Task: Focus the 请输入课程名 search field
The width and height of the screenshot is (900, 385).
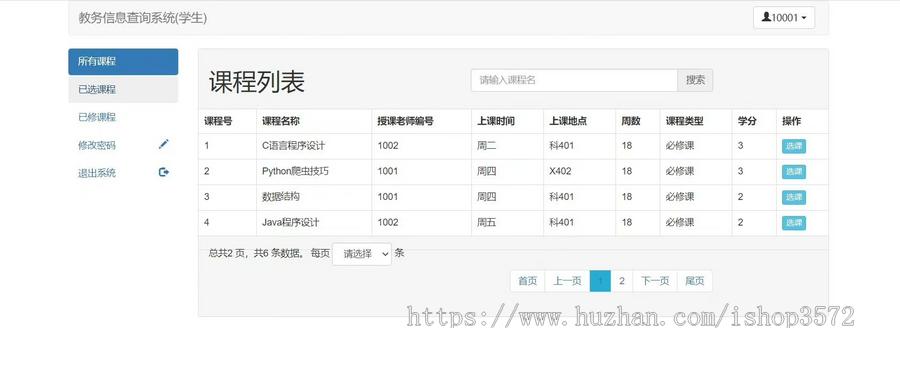Action: (x=575, y=80)
